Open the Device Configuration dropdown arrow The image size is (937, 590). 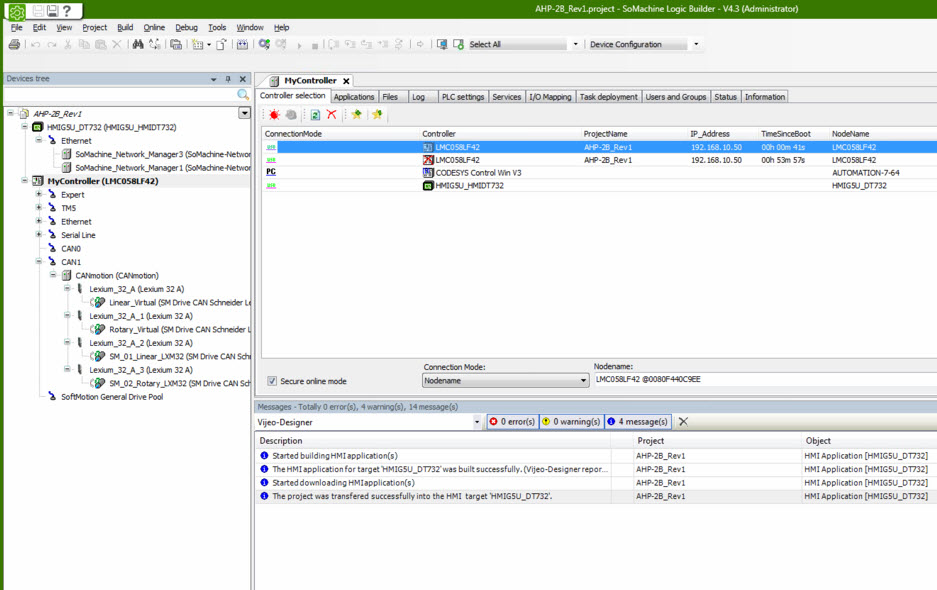point(696,44)
